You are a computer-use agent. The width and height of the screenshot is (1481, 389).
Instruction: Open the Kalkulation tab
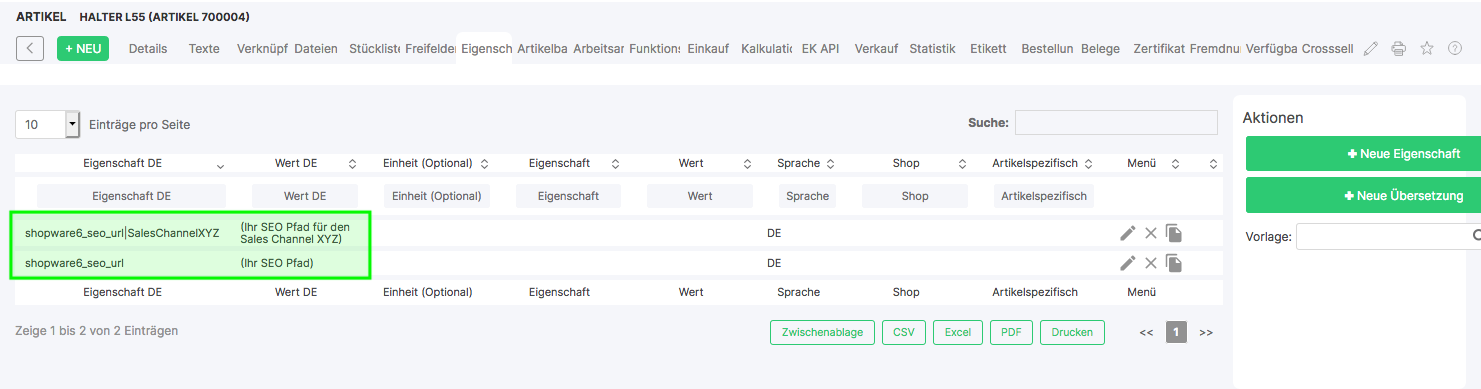click(x=766, y=48)
